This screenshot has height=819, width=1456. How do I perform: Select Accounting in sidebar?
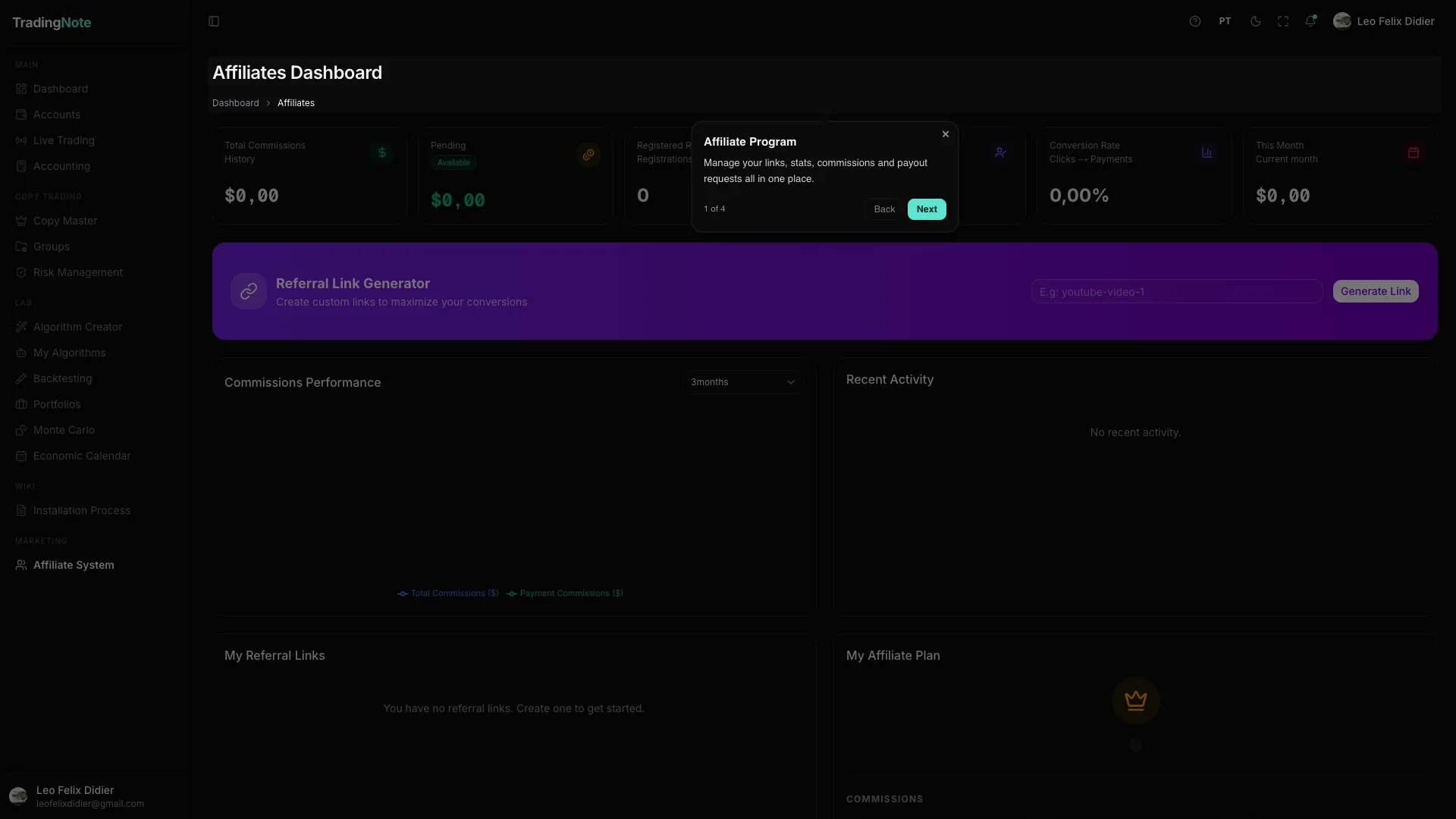96,166
